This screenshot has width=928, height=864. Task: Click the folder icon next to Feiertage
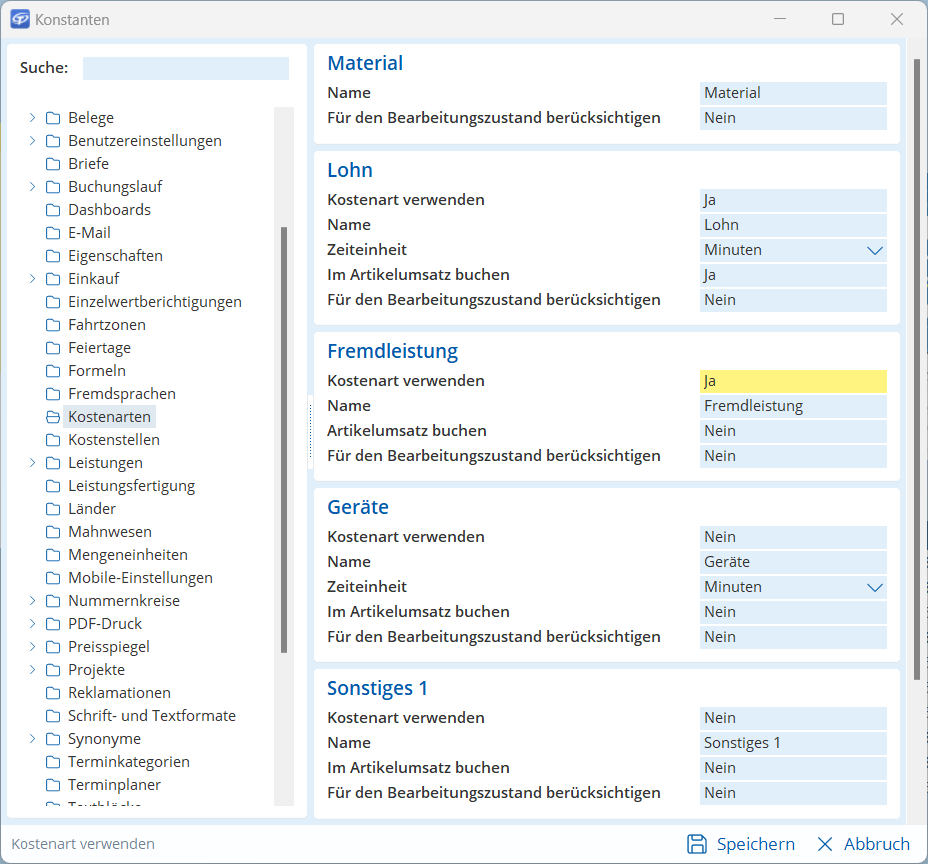53,348
